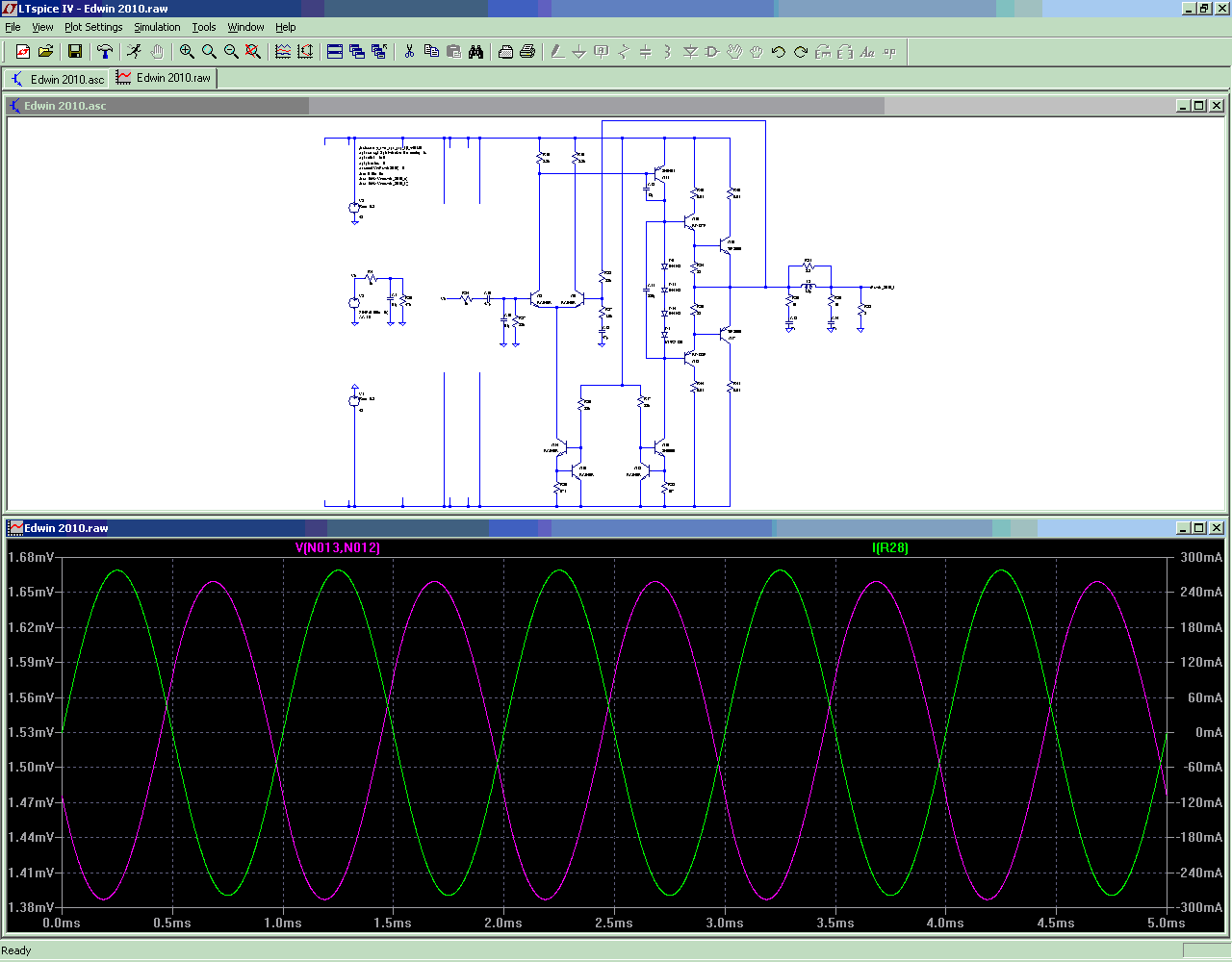Select the Zoom In magnifier
This screenshot has height=962, width=1232.
point(187,52)
